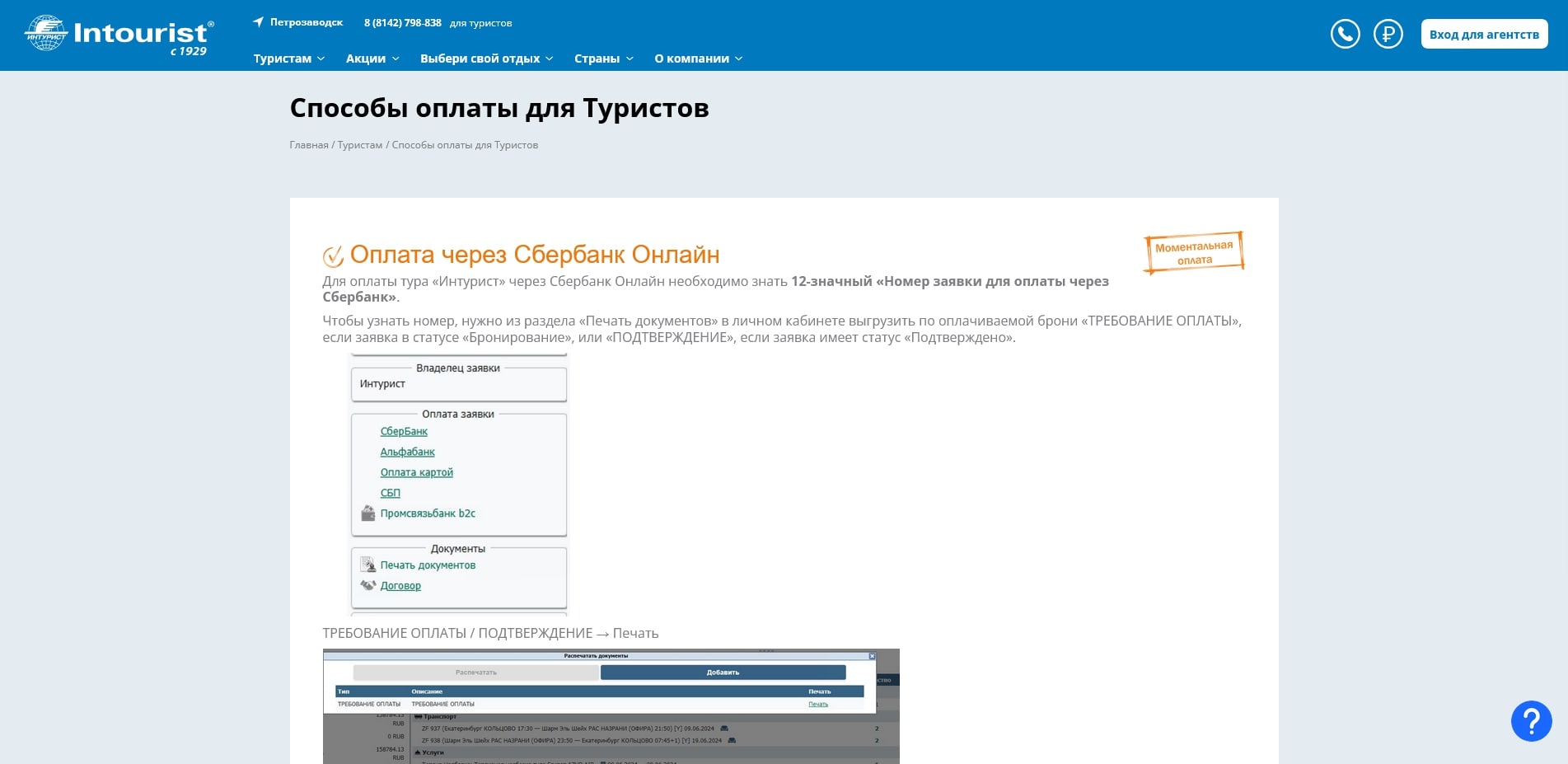Viewport: 1568px width, 764px height.
Task: Open the help question-mark bubble
Action: 1531,720
